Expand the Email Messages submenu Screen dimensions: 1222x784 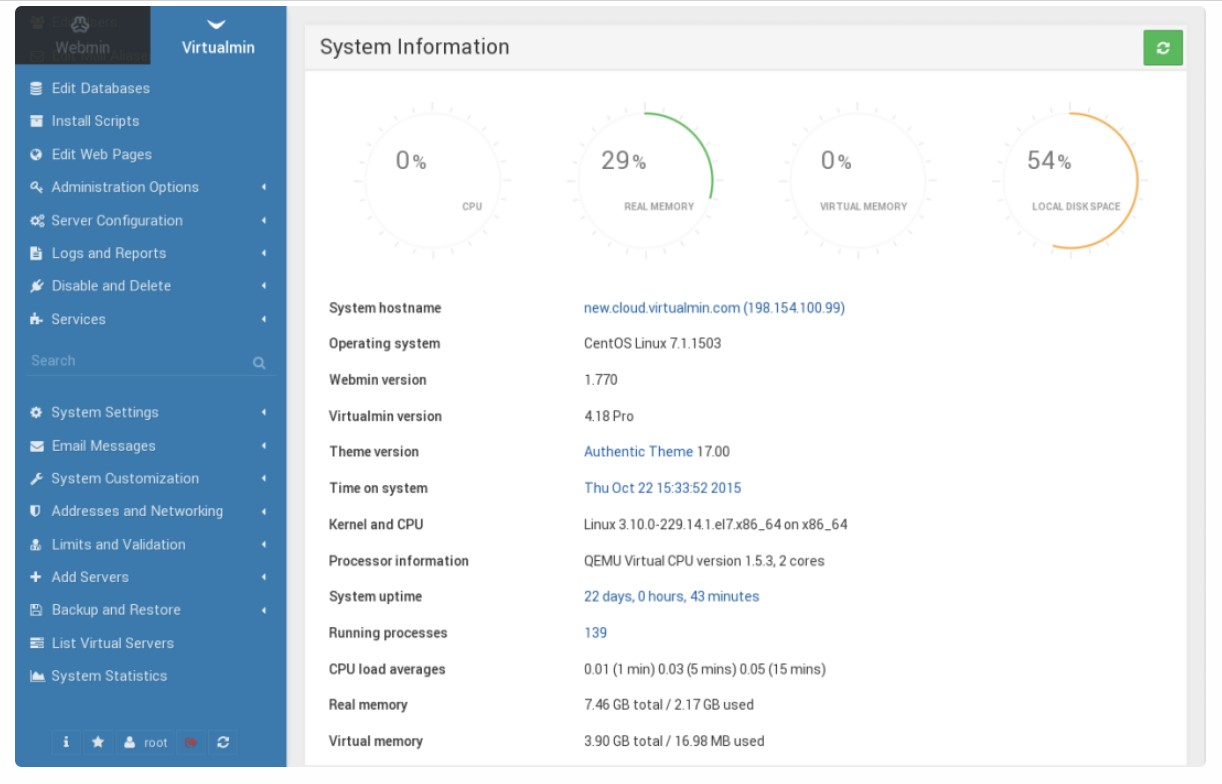(x=264, y=446)
